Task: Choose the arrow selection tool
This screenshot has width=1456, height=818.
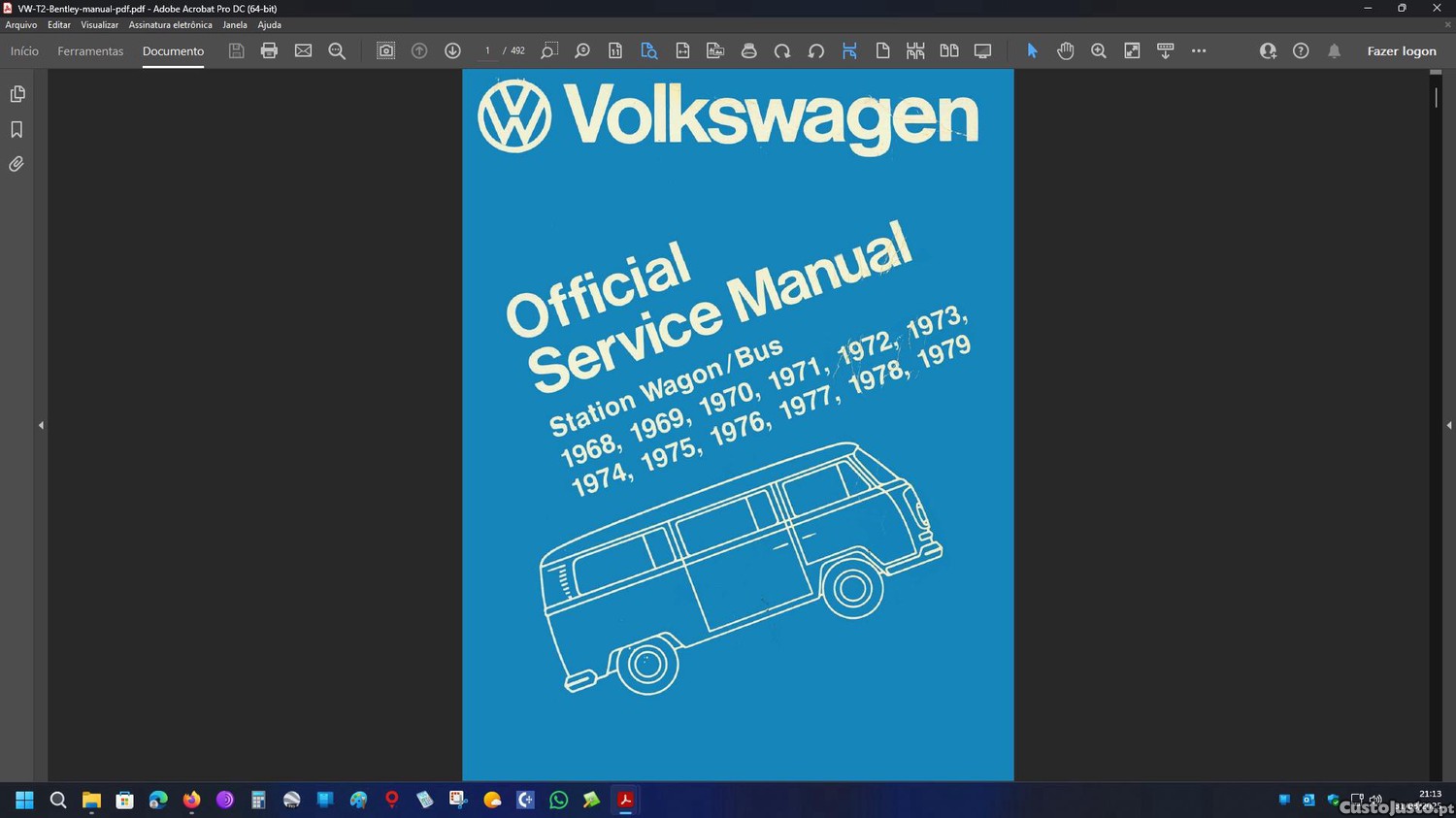Action: (1032, 50)
